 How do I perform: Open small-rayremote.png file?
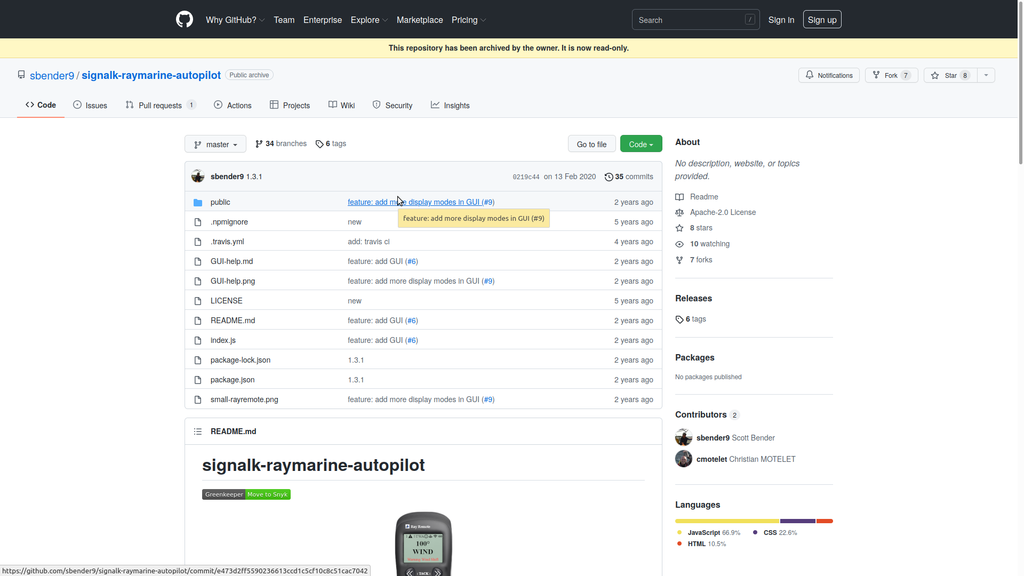pyautogui.click(x=244, y=400)
